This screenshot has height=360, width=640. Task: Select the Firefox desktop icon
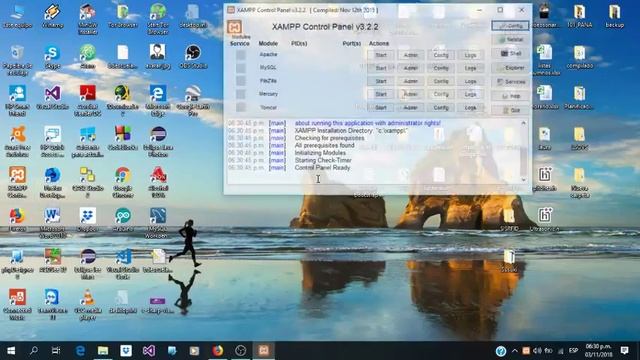pyautogui.click(x=18, y=220)
